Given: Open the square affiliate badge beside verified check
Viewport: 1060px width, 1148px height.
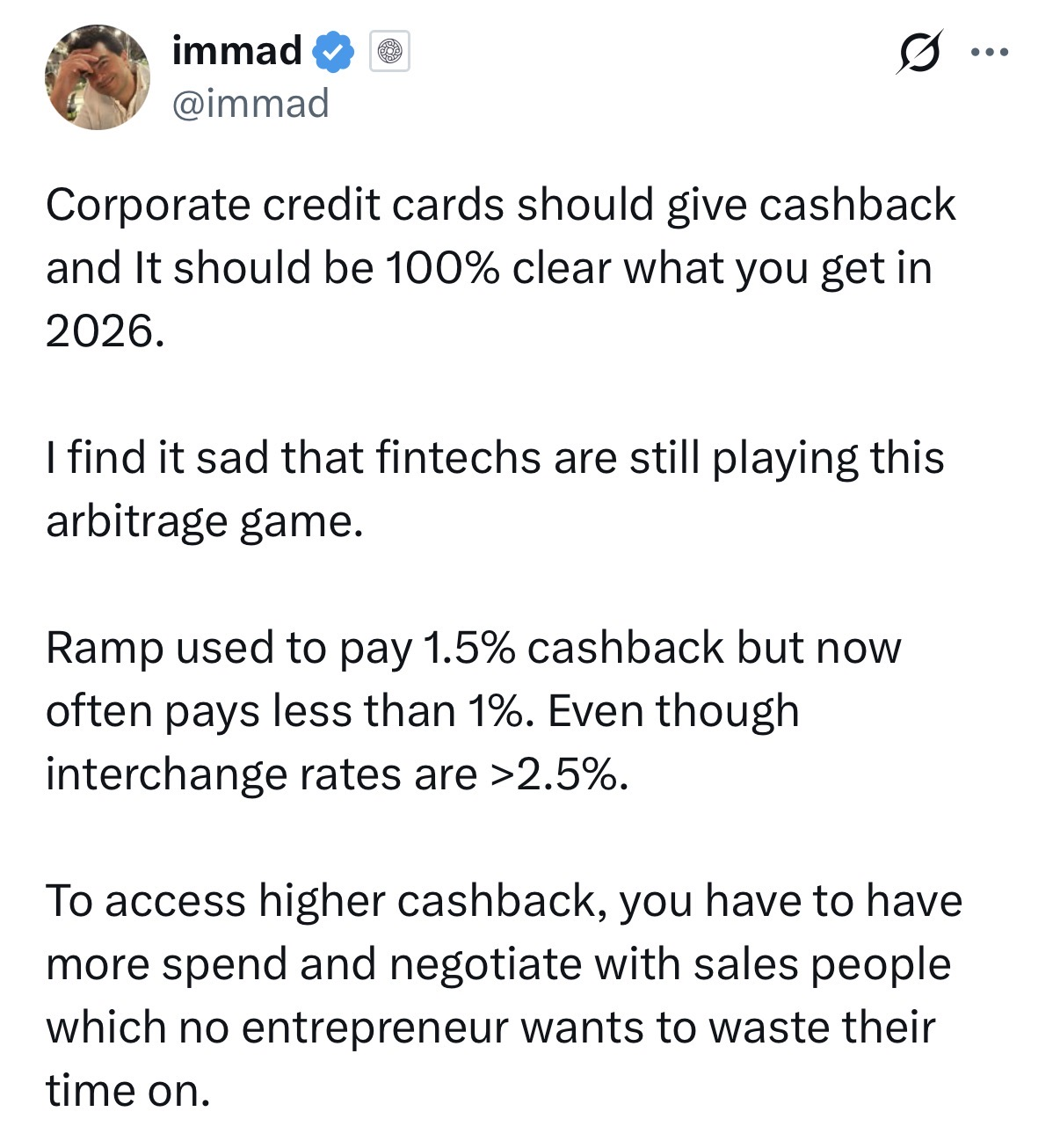Looking at the screenshot, I should [x=389, y=52].
